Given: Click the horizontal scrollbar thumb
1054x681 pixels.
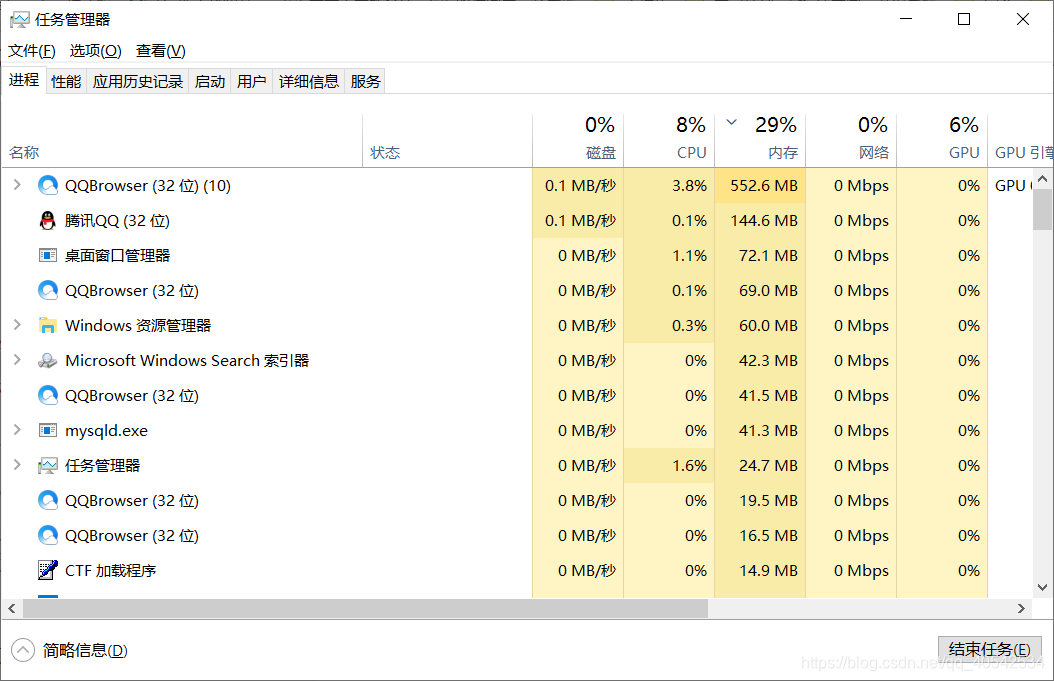Looking at the screenshot, I should point(366,608).
